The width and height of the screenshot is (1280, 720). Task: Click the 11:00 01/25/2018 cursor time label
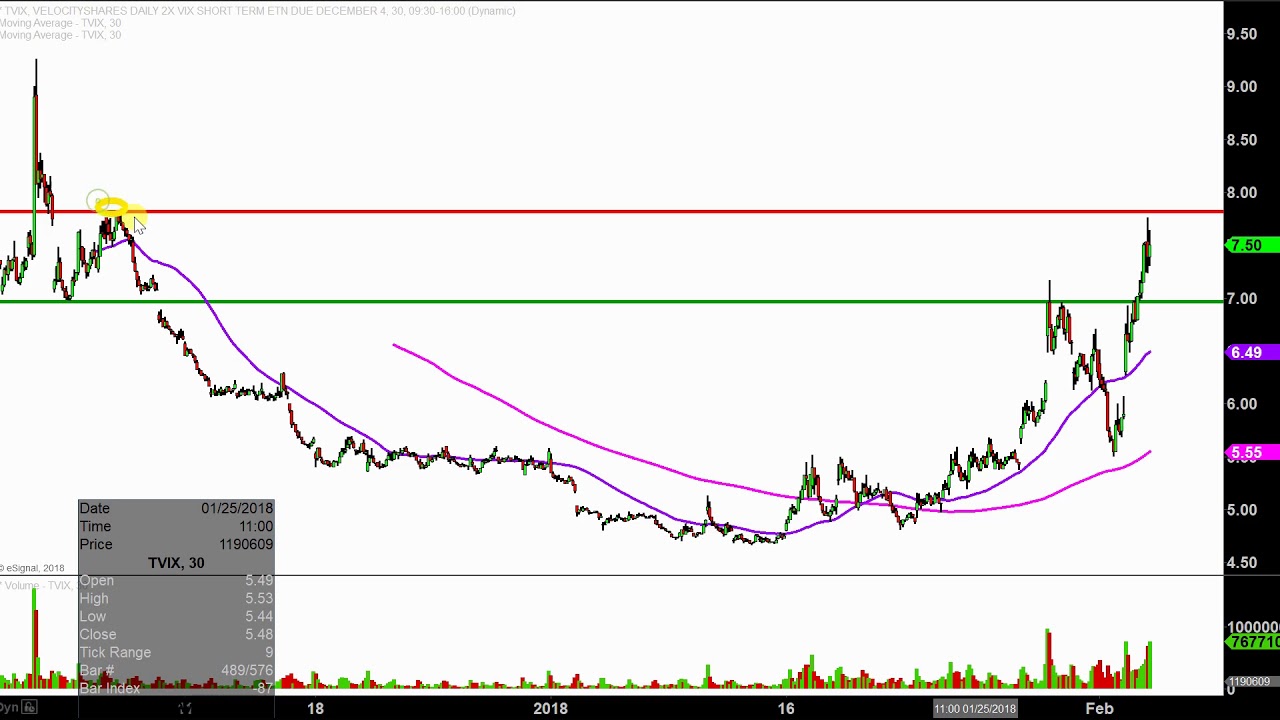click(x=975, y=708)
